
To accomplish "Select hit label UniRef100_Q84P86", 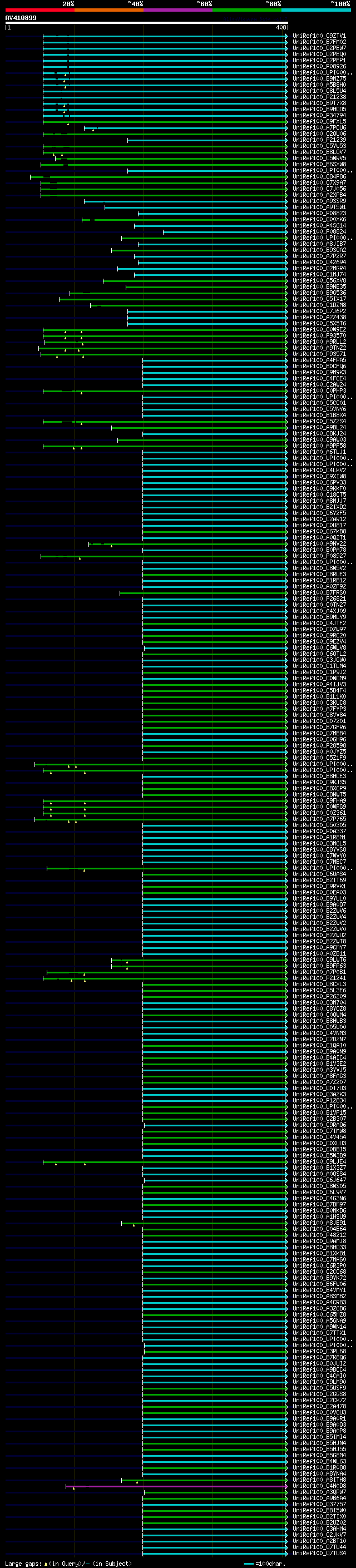I will [x=319, y=176].
